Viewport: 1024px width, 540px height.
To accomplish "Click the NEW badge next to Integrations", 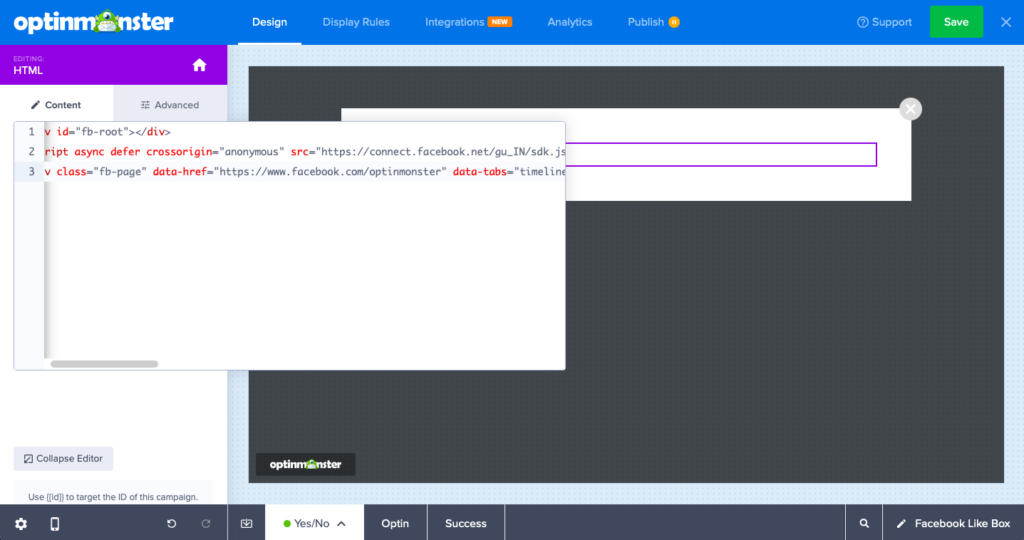I will pos(500,22).
